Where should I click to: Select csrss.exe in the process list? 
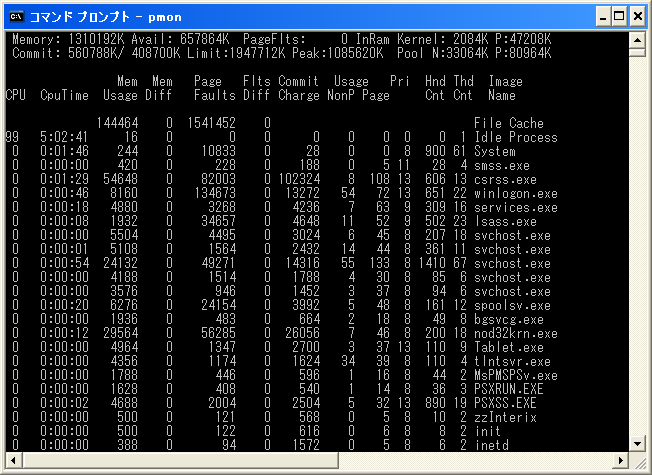[x=505, y=179]
